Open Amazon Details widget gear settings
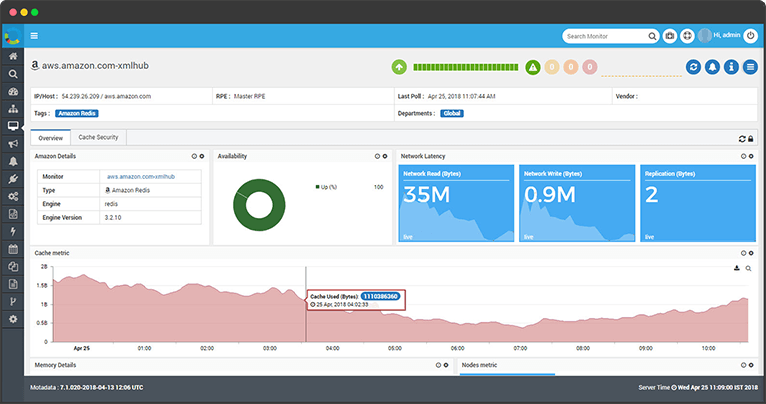Image resolution: width=766 pixels, height=404 pixels. pyautogui.click(x=202, y=156)
